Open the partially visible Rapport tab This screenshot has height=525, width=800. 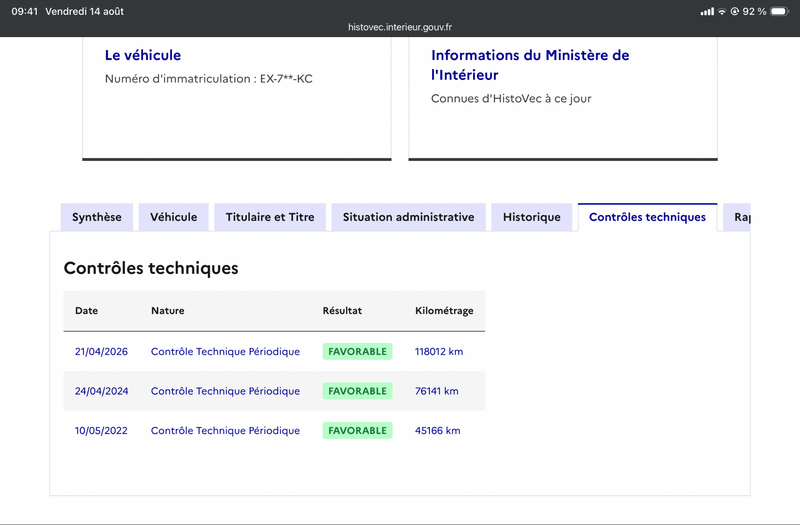737,217
